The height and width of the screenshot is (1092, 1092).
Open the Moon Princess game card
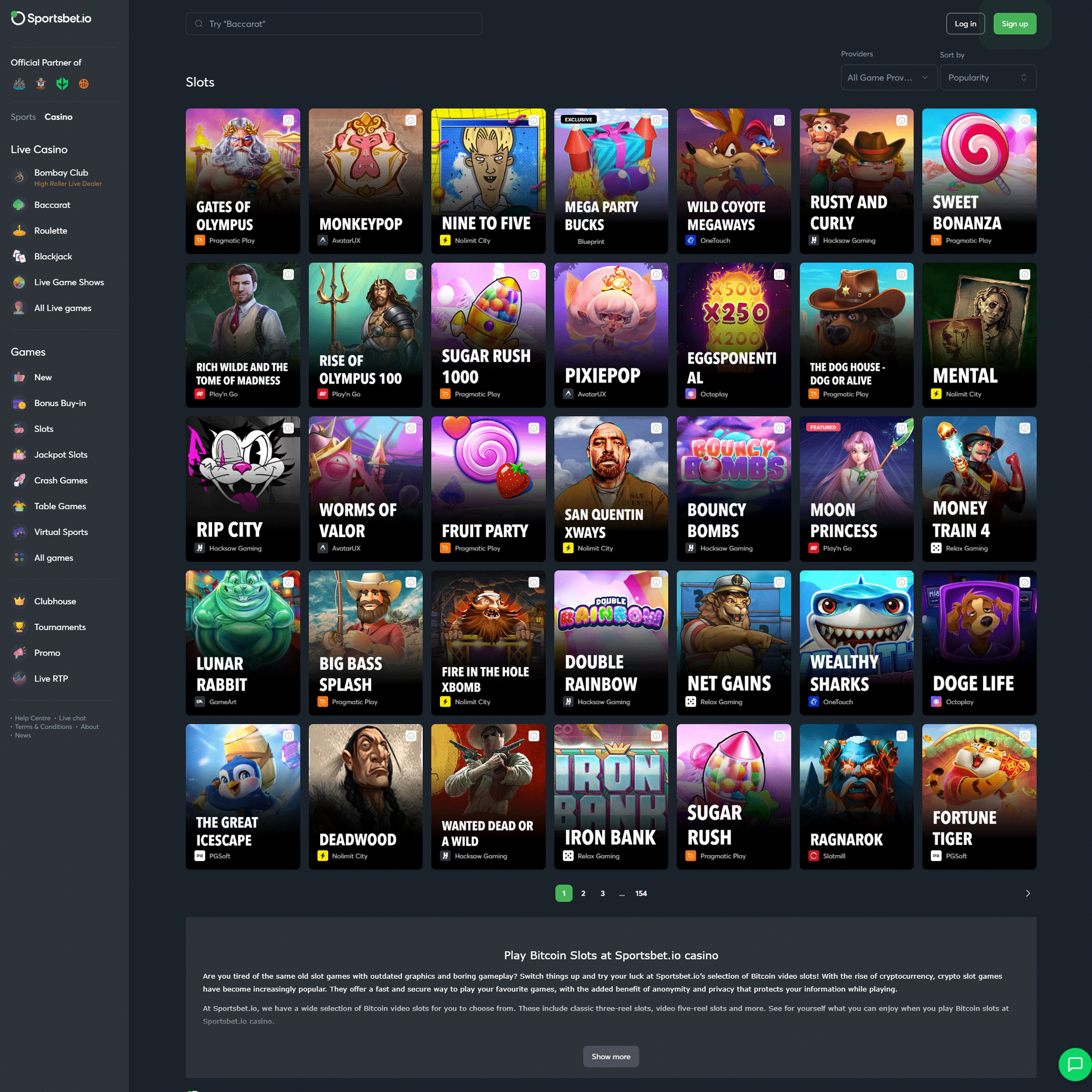856,489
